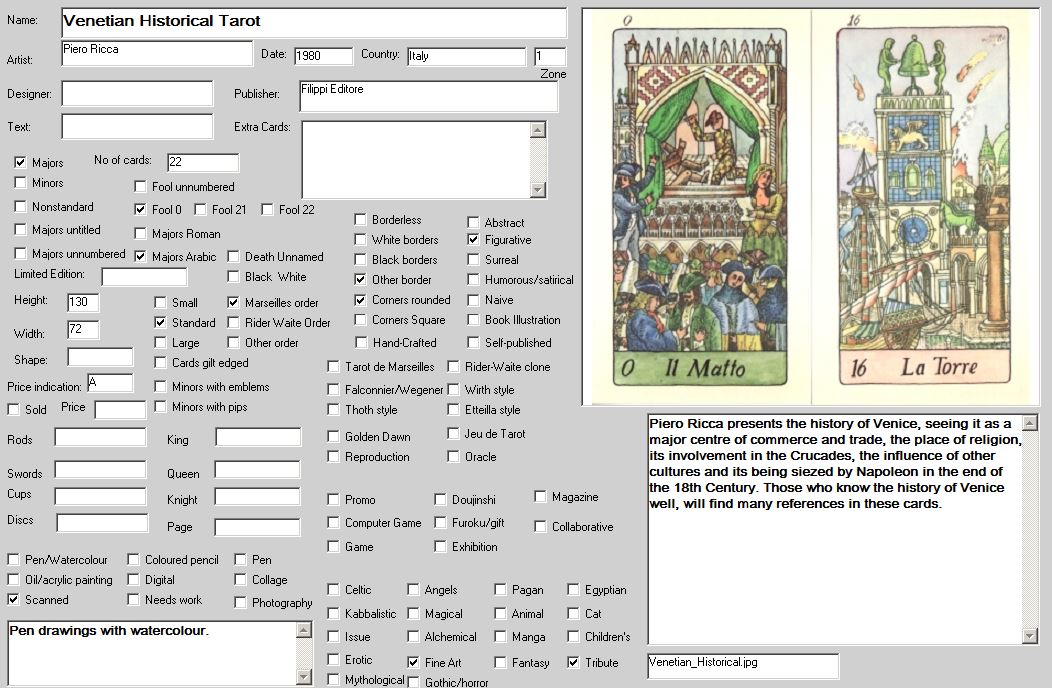This screenshot has width=1052, height=688.
Task: Mark the deck as Sold
Action: [x=14, y=409]
